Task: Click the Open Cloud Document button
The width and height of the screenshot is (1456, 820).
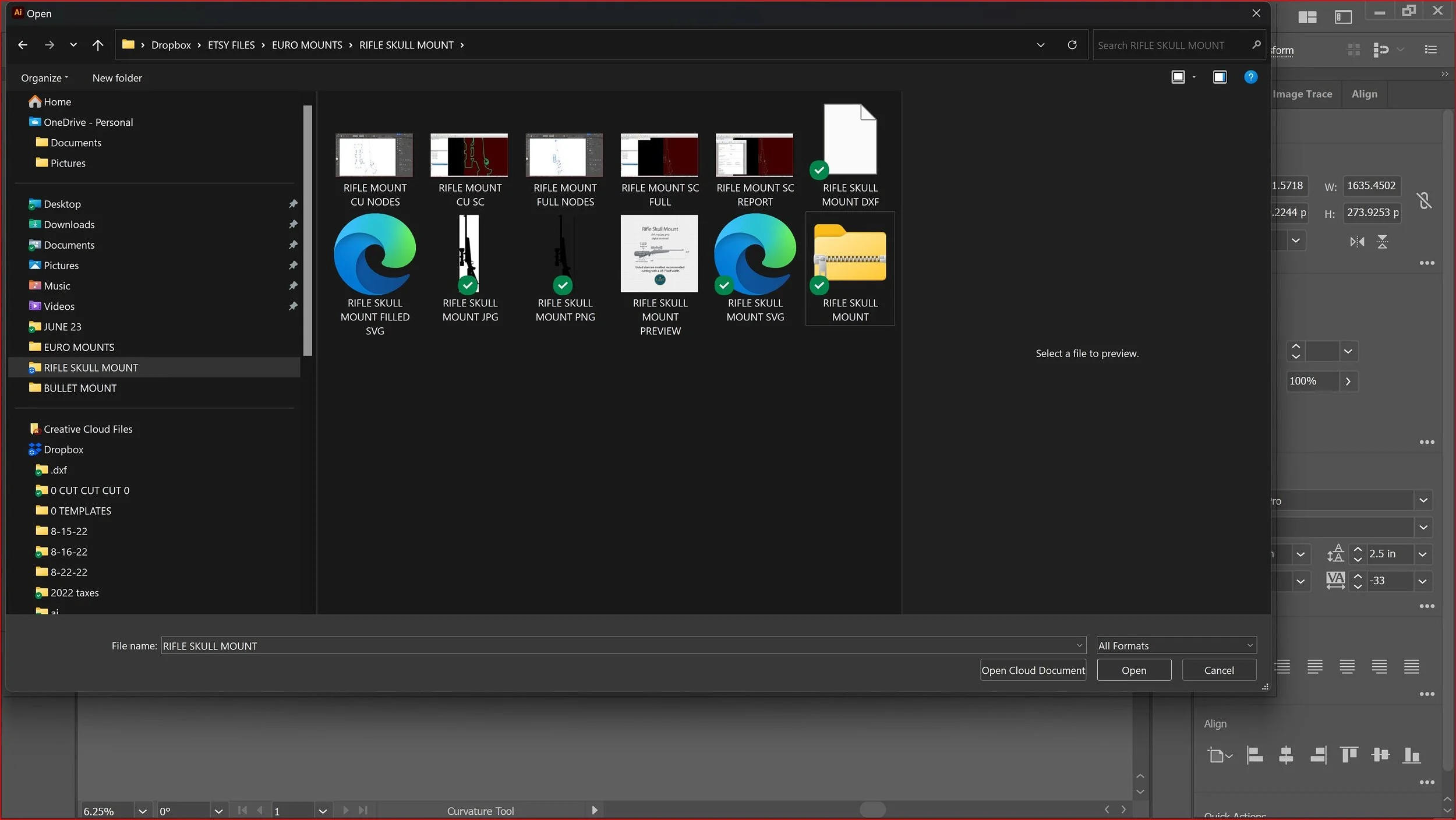Action: click(x=1033, y=670)
